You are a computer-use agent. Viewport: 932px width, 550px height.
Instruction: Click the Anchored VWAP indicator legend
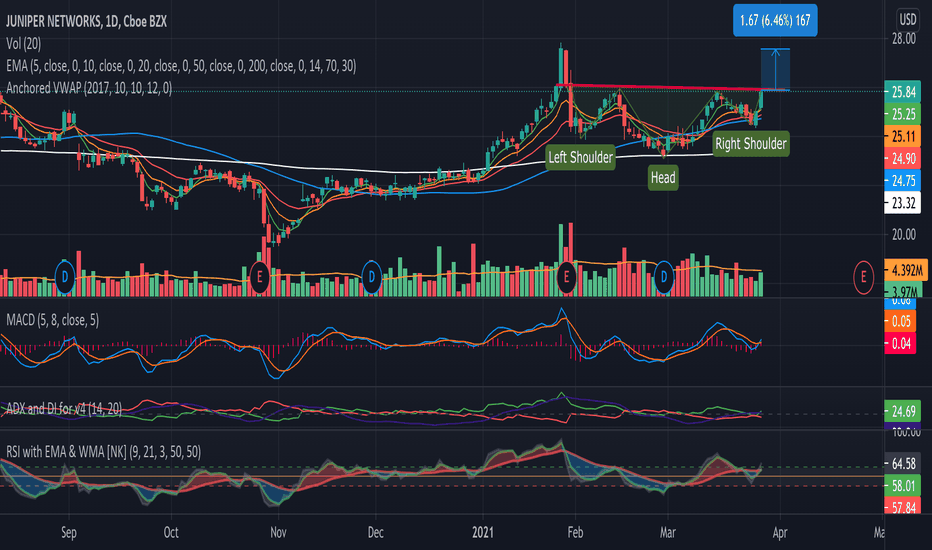point(89,88)
